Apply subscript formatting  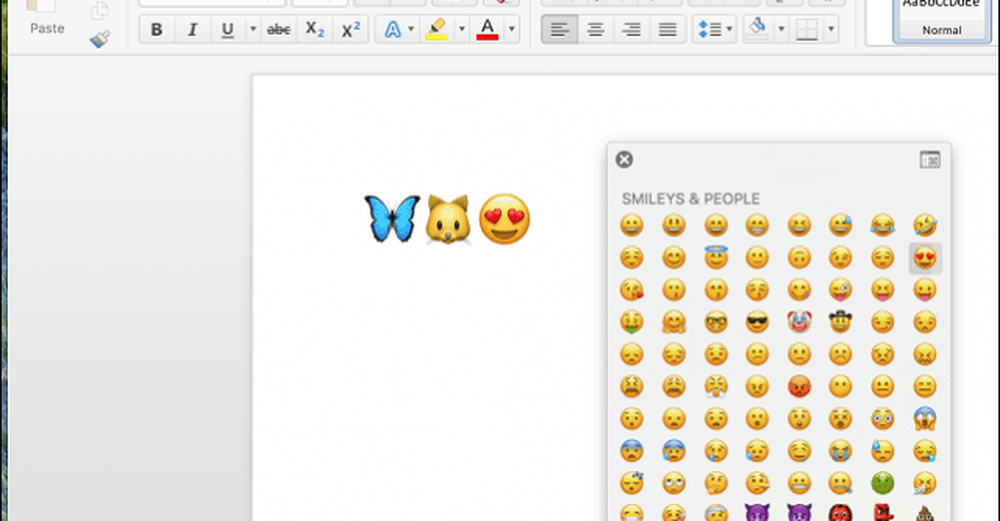coord(314,30)
